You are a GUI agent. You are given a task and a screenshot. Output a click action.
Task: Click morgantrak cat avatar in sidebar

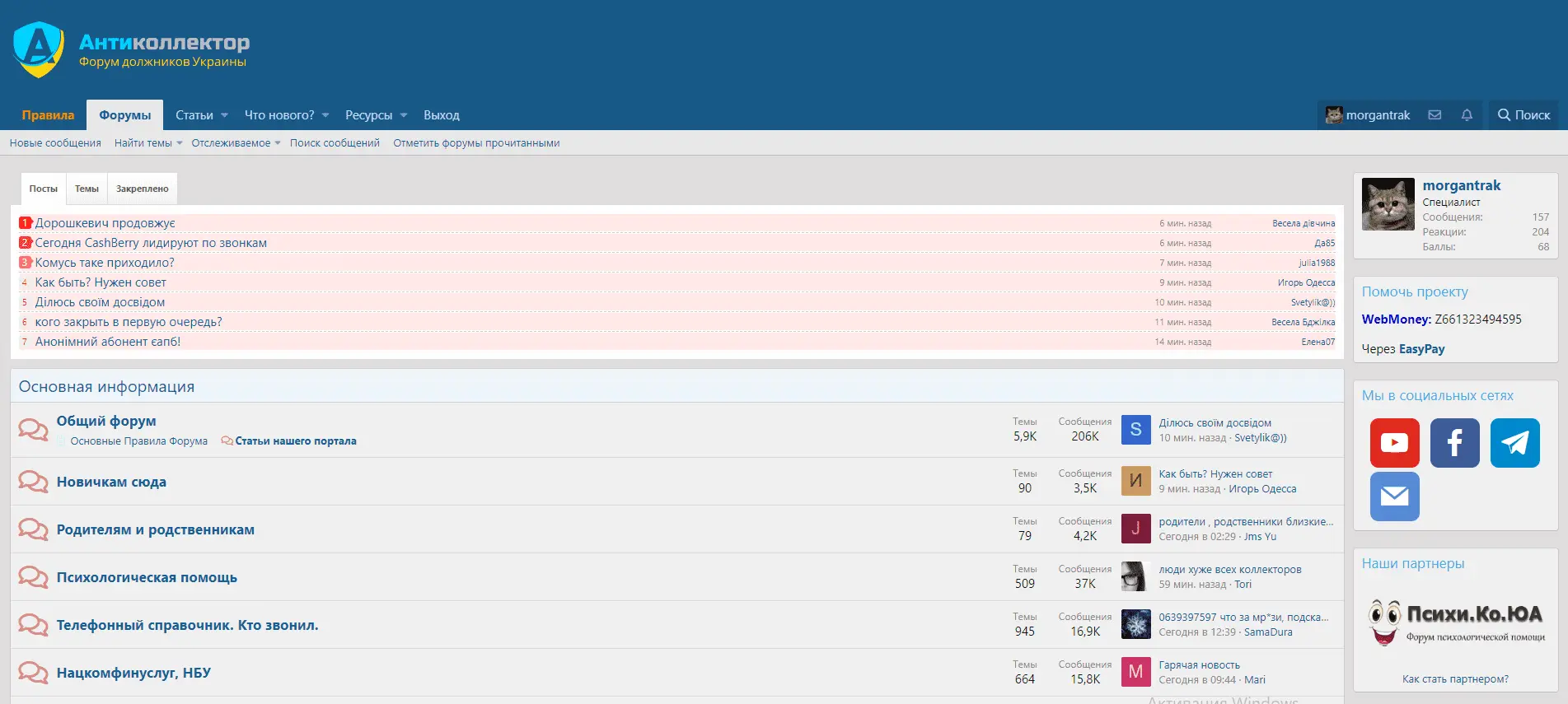point(1388,204)
